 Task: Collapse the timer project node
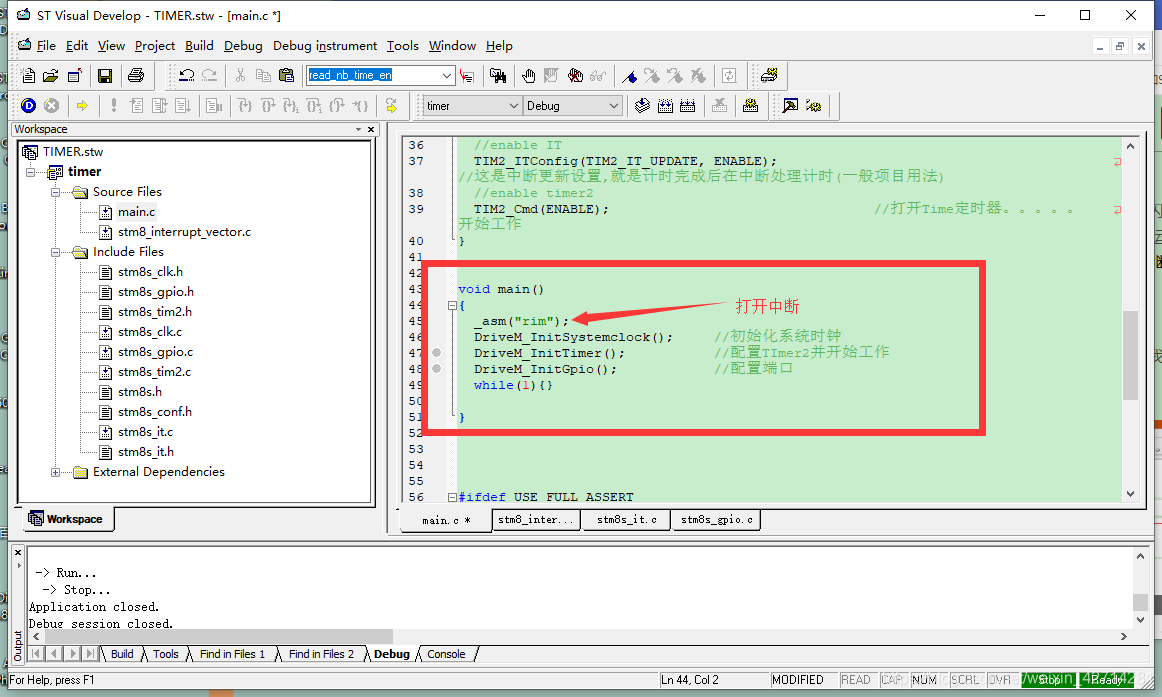[x=30, y=172]
